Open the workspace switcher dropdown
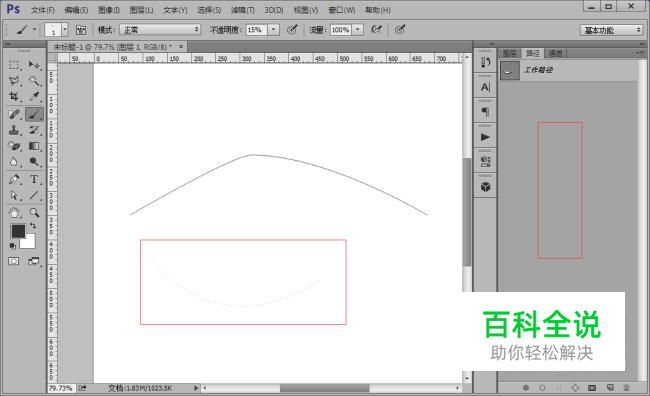 click(x=611, y=30)
